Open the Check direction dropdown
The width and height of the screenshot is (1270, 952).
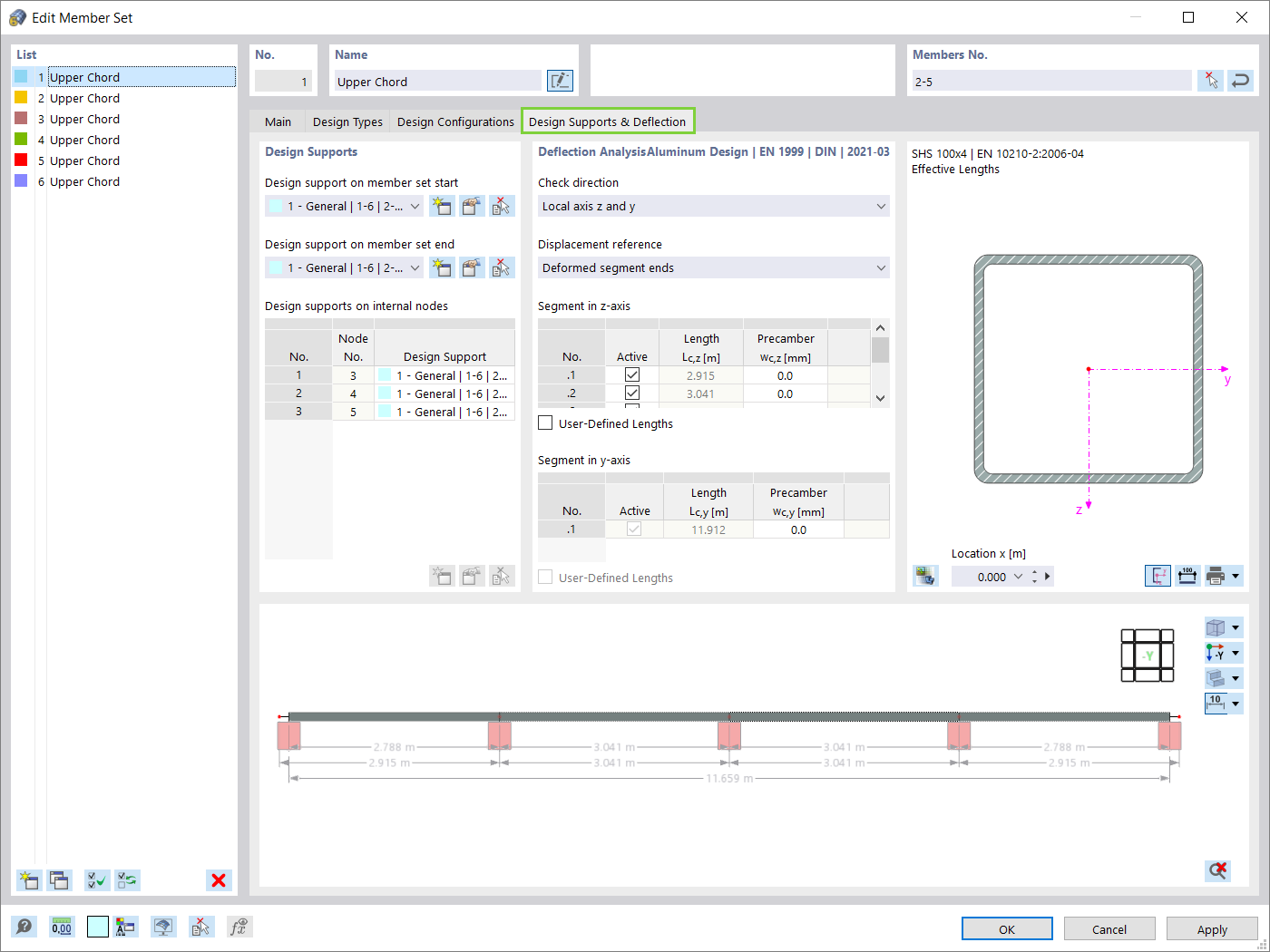[x=712, y=206]
